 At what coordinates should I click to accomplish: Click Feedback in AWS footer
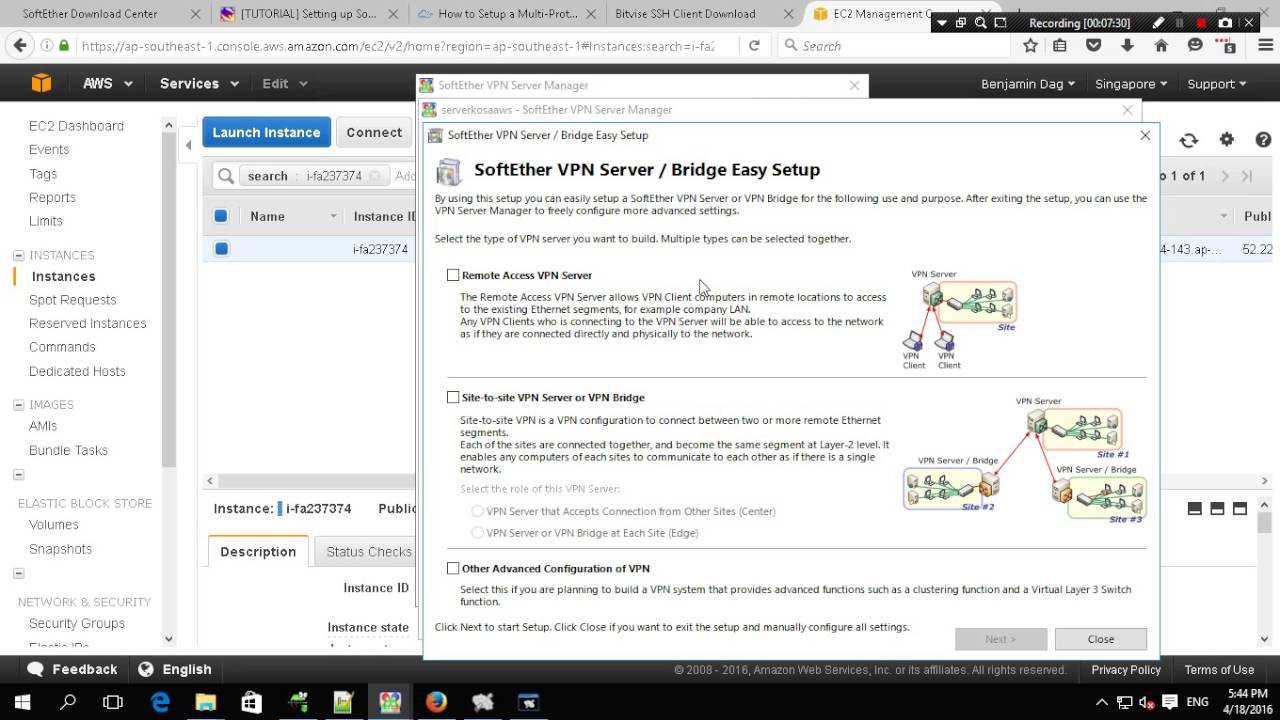pyautogui.click(x=73, y=669)
